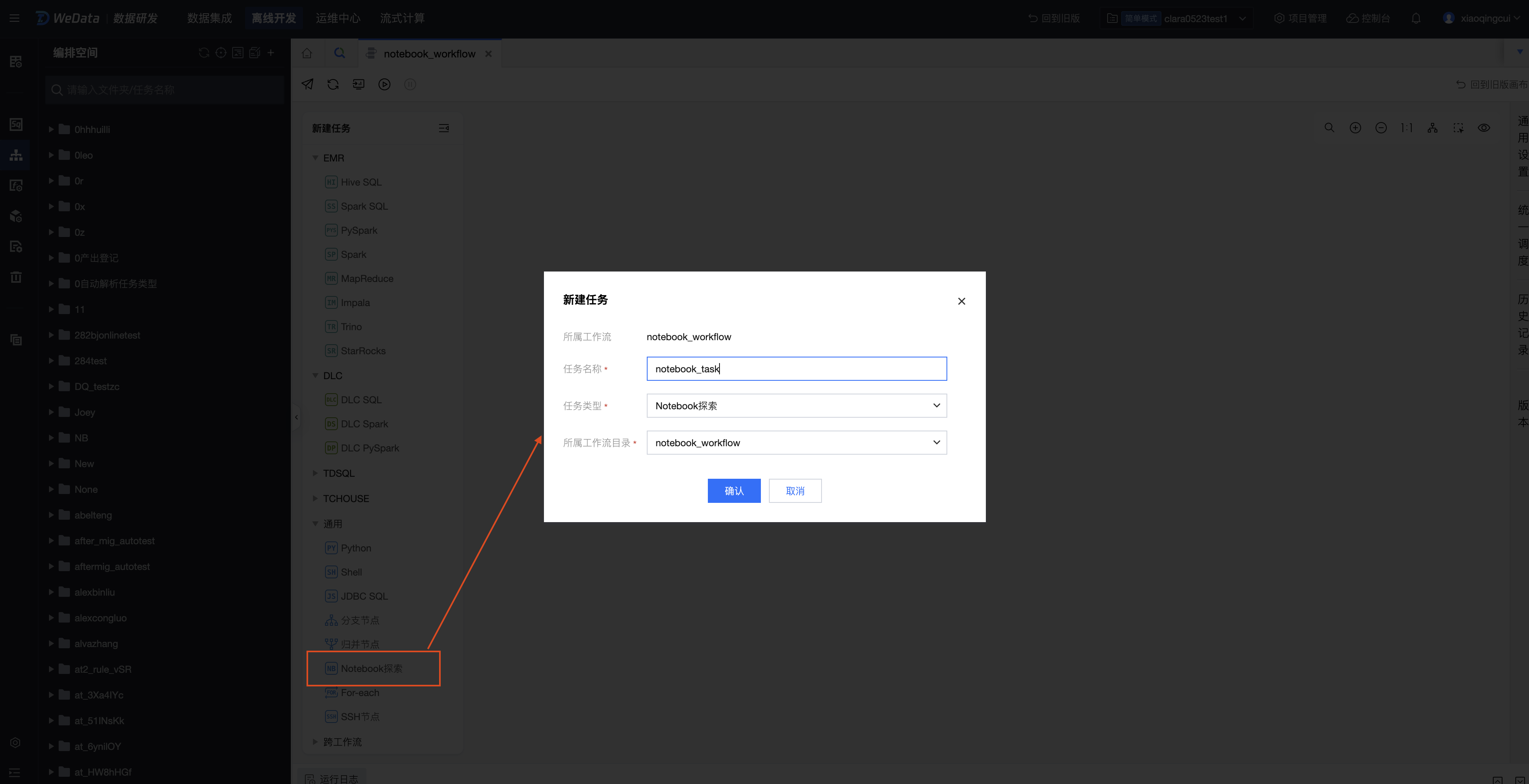This screenshot has height=784, width=1529.
Task: Collapse the EMR task group
Action: [315, 158]
